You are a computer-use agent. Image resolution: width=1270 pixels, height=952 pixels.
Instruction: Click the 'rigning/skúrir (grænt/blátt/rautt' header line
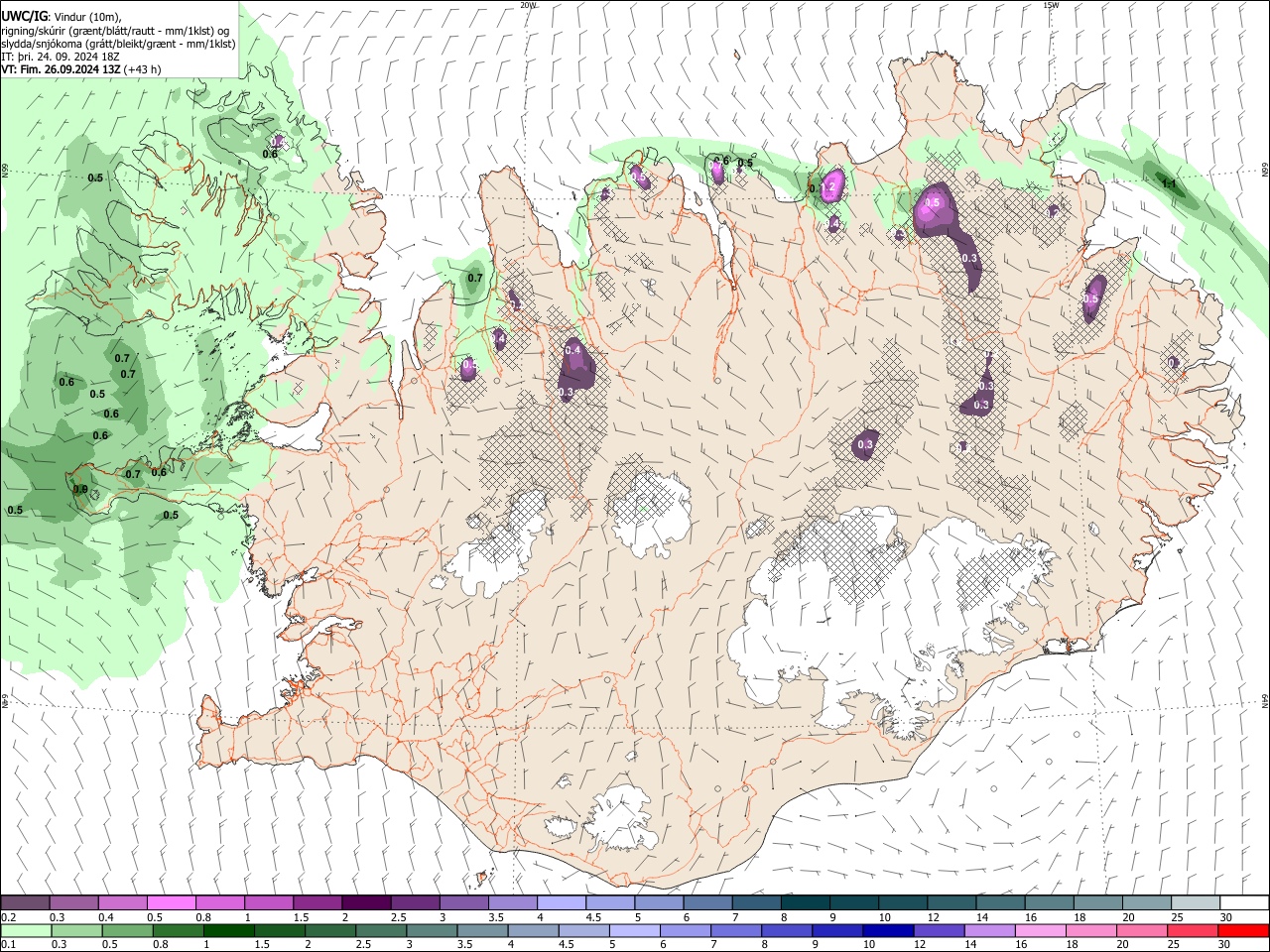[x=115, y=30]
